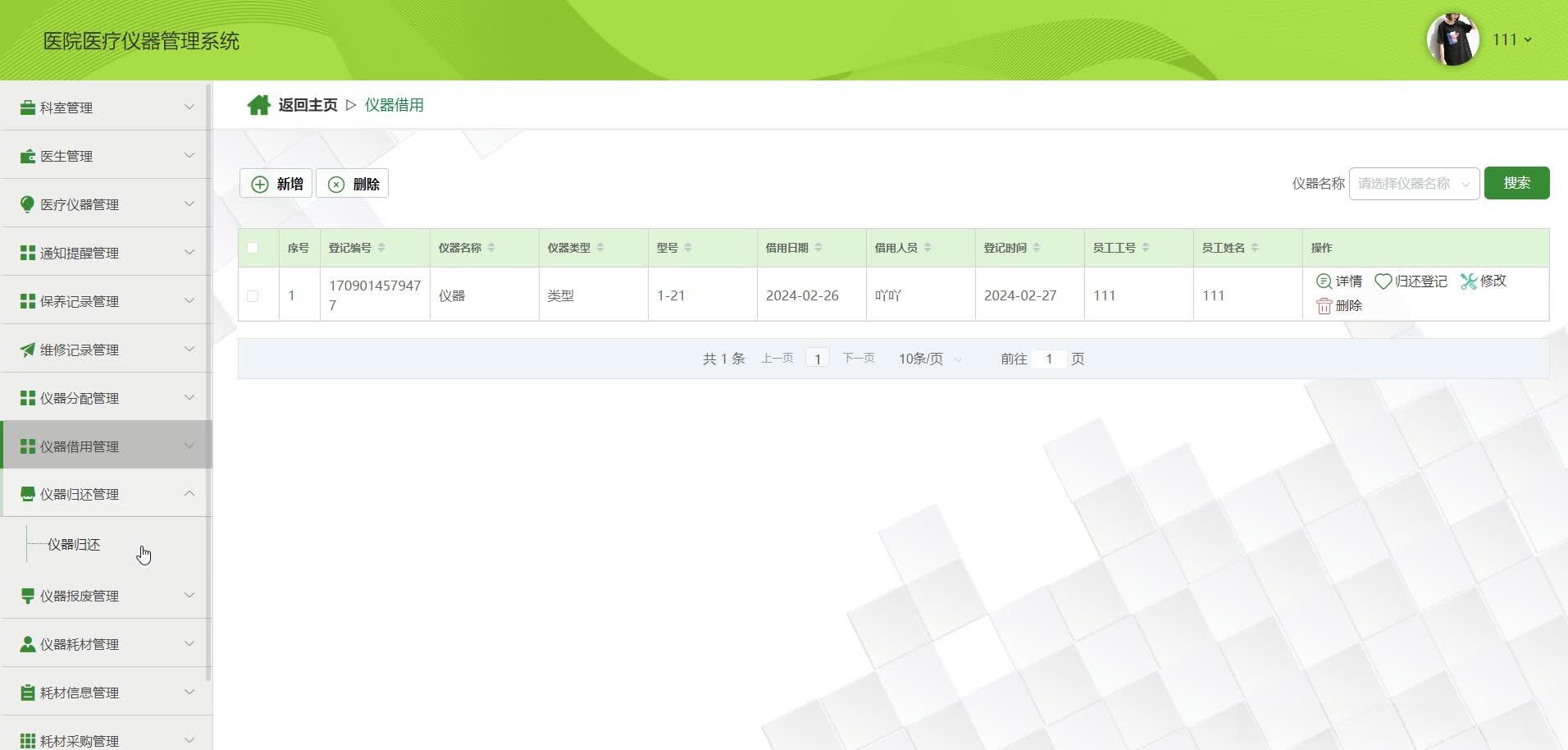Check the header select-all checkbox
The image size is (1568, 750).
pos(254,247)
